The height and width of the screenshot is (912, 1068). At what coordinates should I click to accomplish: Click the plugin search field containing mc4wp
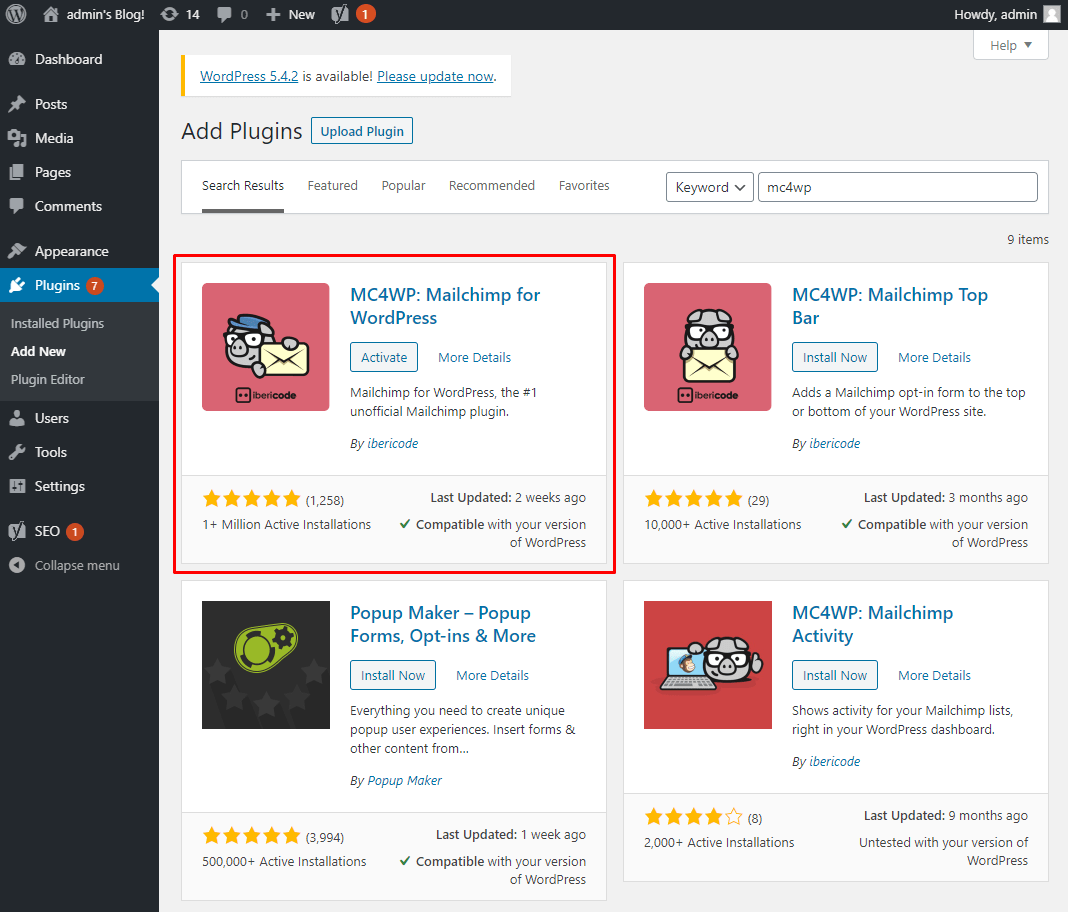click(x=898, y=187)
